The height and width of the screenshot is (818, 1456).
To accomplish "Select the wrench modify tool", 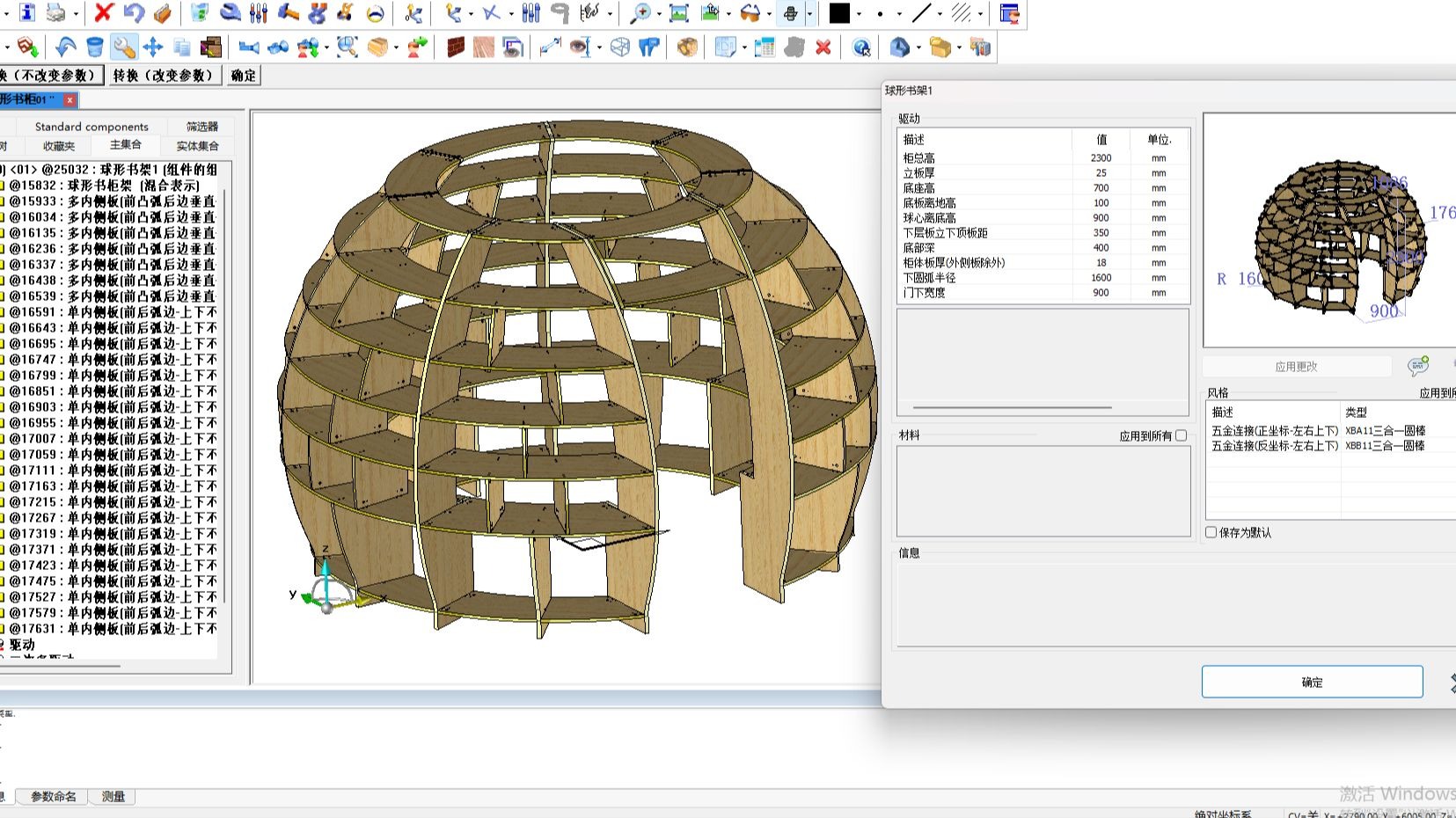I will coord(124,47).
